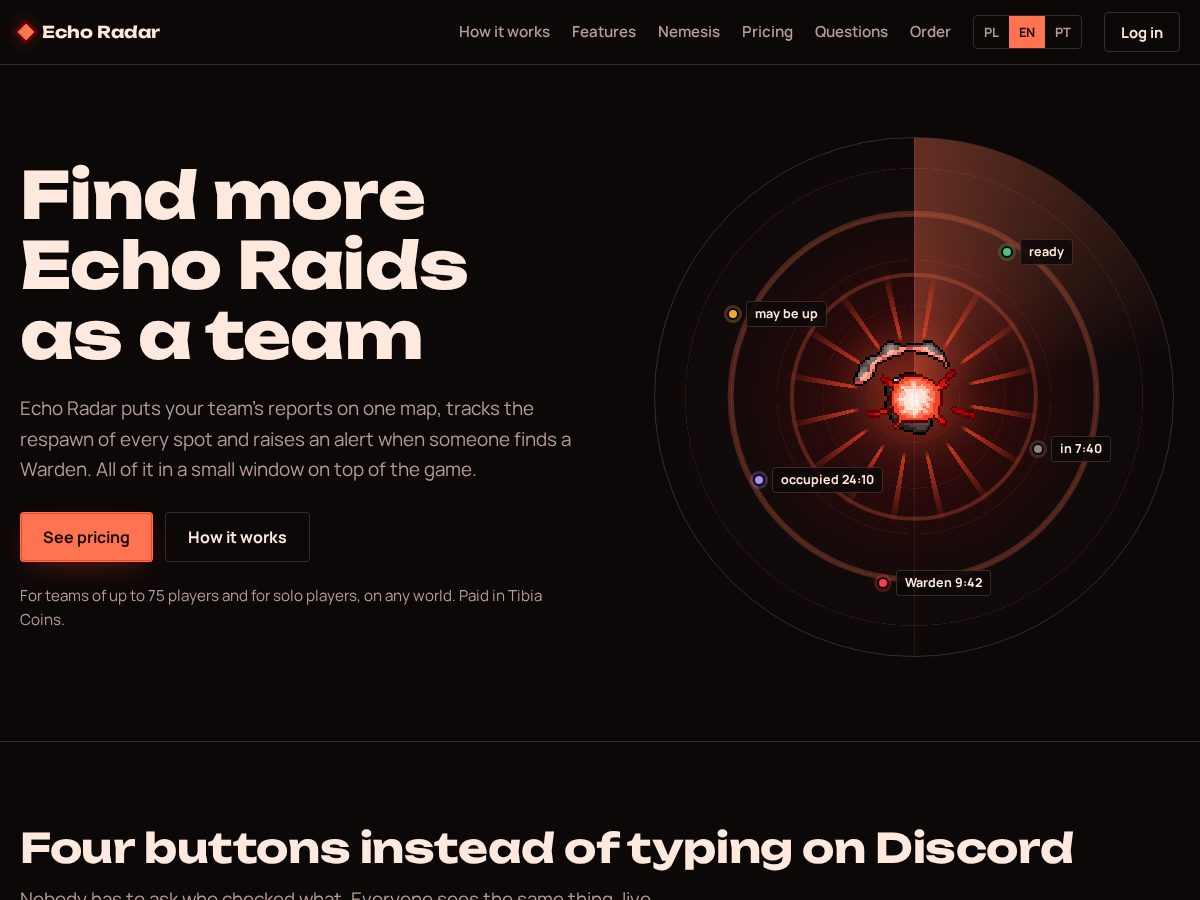Click the Paid in Tibia Coins note
The image size is (1200, 900).
point(281,607)
